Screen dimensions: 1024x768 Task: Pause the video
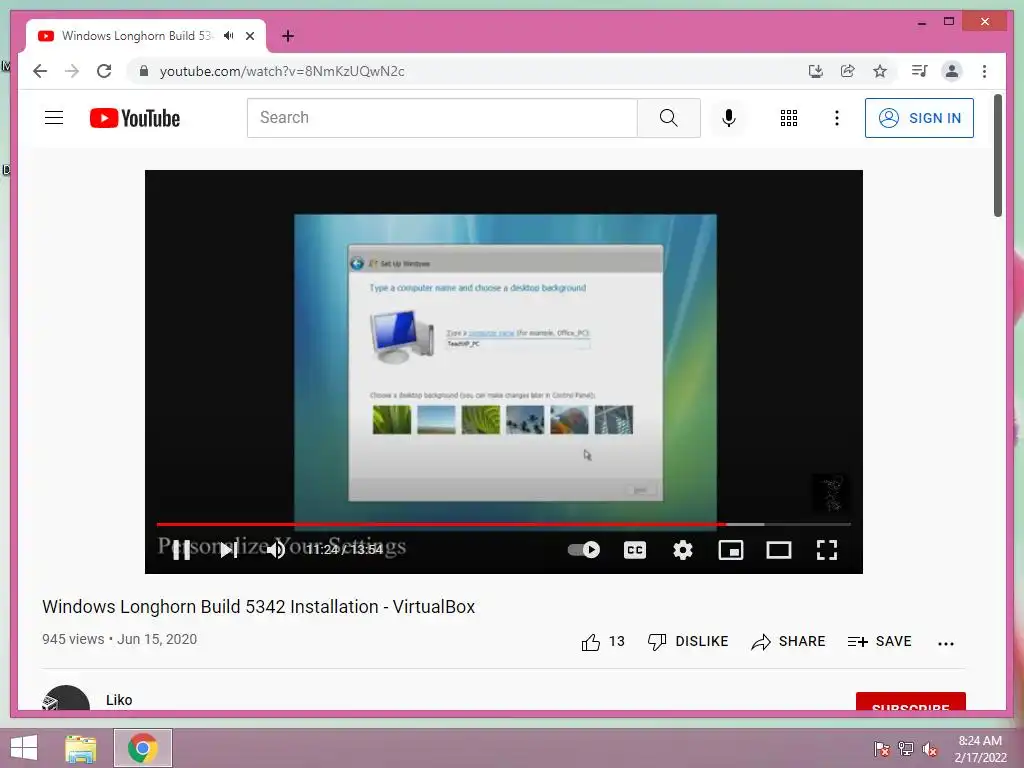[181, 550]
